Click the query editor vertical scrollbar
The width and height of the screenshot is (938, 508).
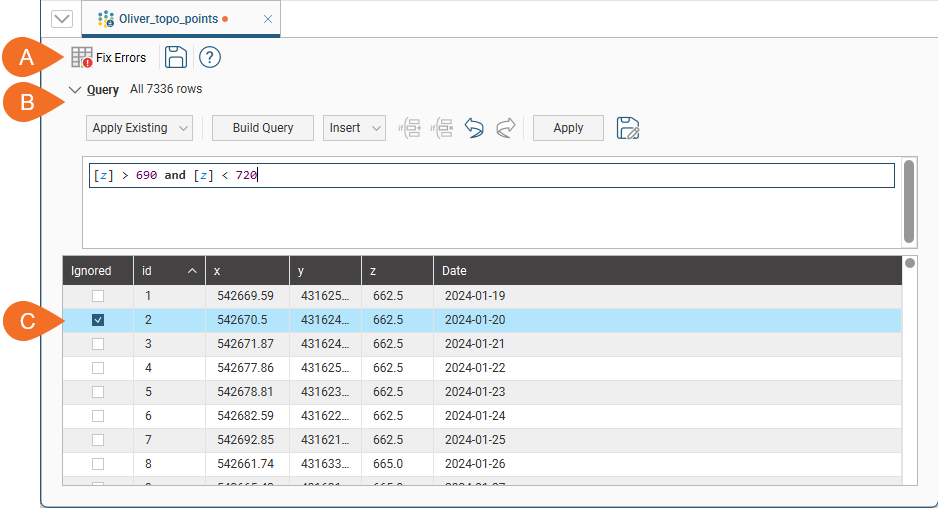coord(908,201)
